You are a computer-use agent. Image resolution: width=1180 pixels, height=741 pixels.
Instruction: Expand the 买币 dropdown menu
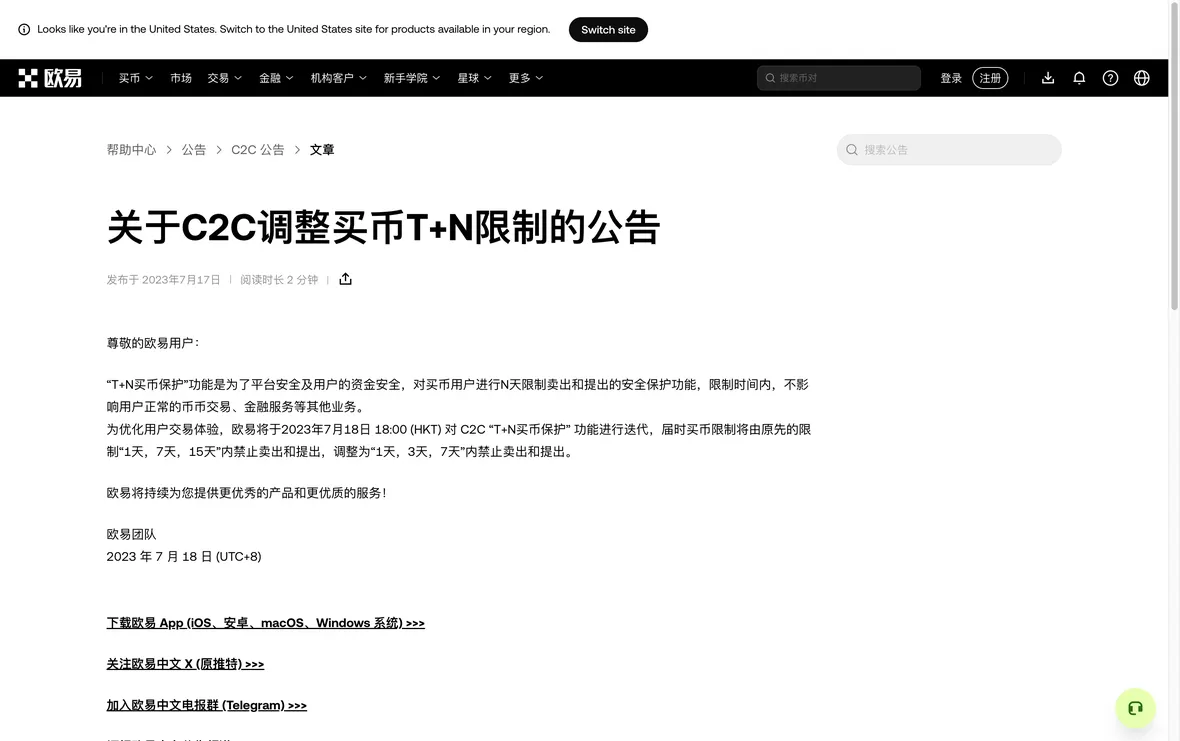click(x=135, y=78)
